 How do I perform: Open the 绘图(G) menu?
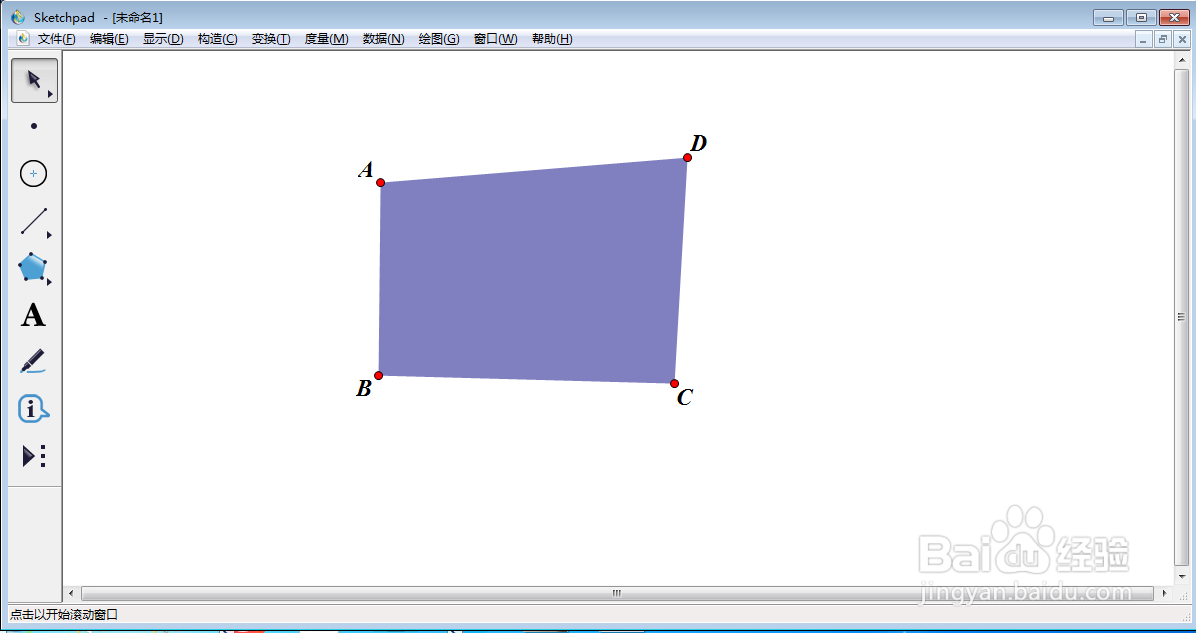(x=439, y=39)
